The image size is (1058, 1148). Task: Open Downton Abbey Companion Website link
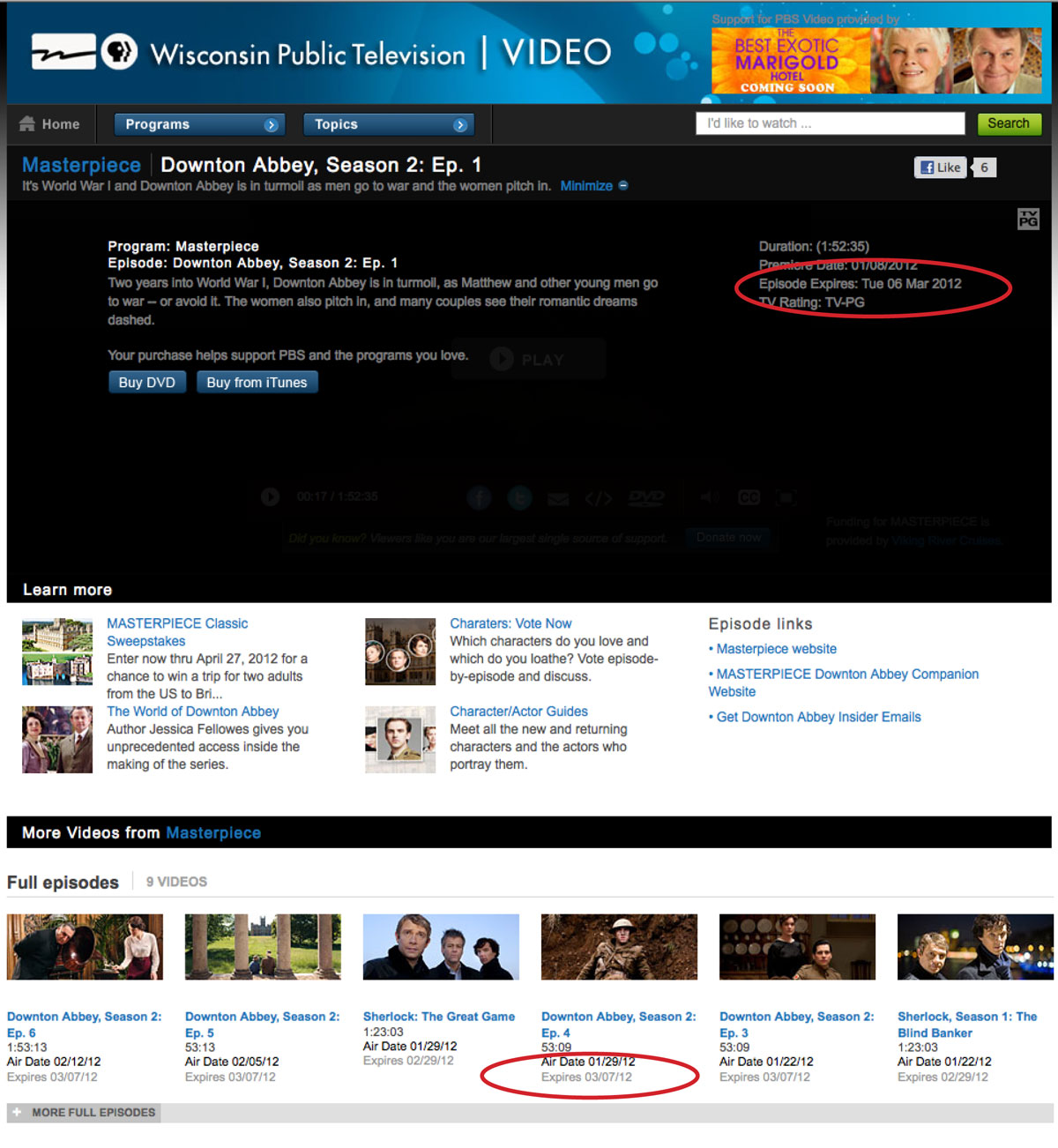[844, 682]
